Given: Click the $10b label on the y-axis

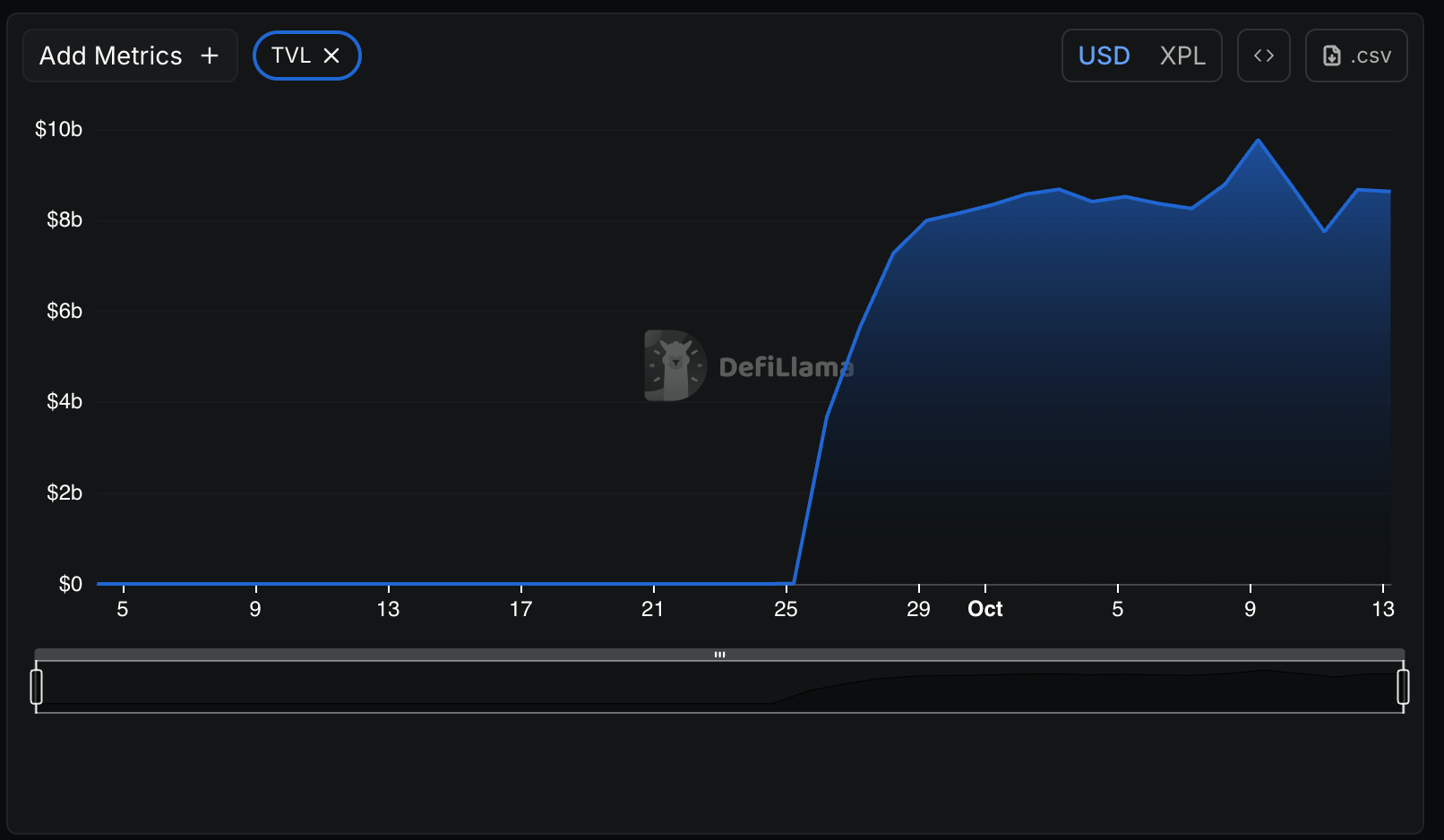Looking at the screenshot, I should coord(58,129).
